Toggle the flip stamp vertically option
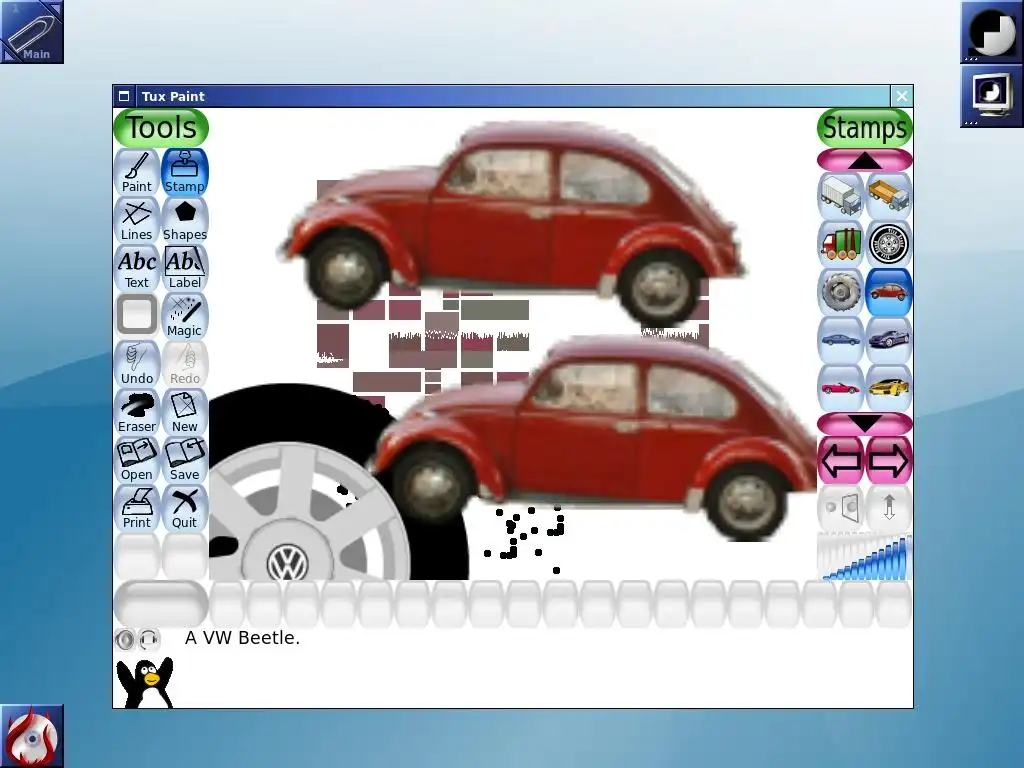The width and height of the screenshot is (1024, 768). point(889,507)
